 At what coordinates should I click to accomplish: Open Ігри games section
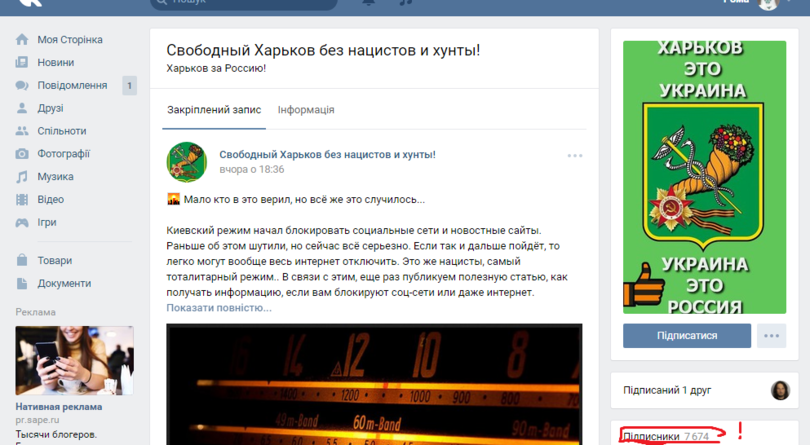click(47, 223)
